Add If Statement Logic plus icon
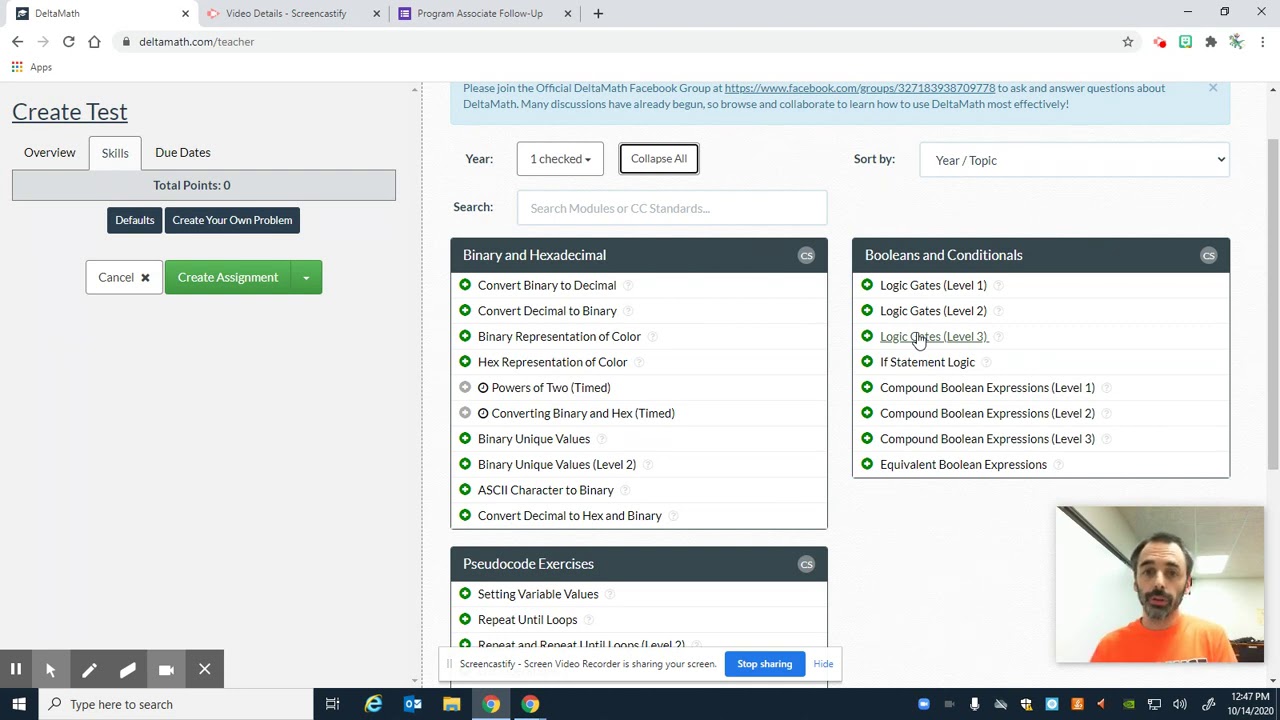This screenshot has width=1280, height=720. click(x=867, y=362)
